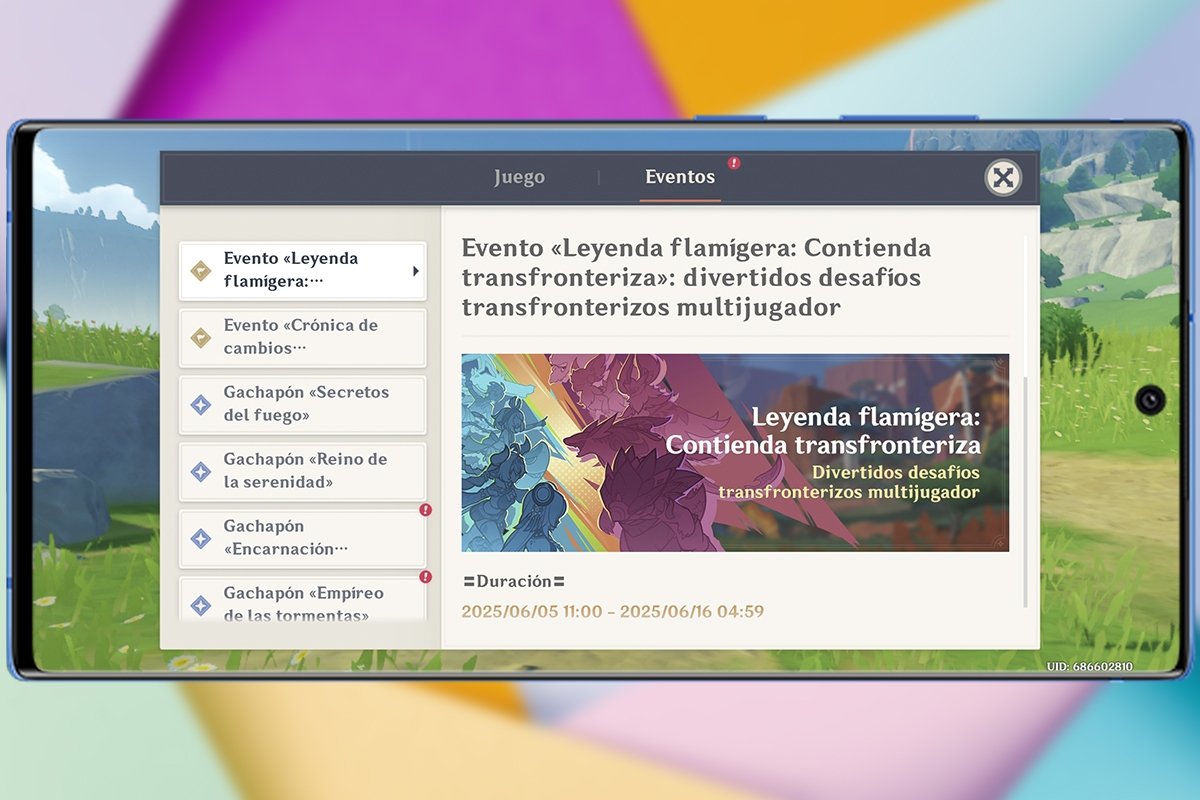Click flag icon of Crónica de cambios entry
This screenshot has width=1200, height=800.
pyautogui.click(x=201, y=337)
